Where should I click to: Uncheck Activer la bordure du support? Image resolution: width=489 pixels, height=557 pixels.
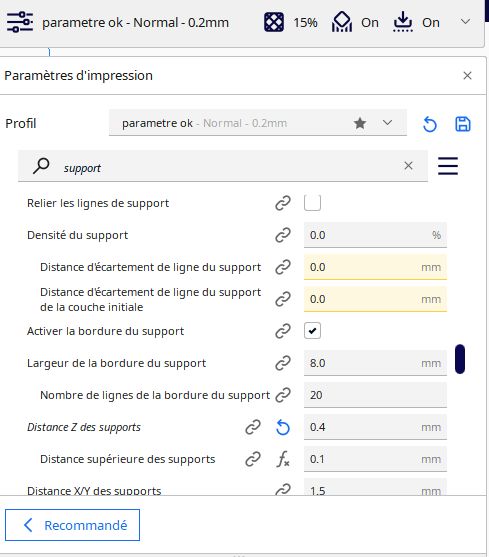pos(313,331)
